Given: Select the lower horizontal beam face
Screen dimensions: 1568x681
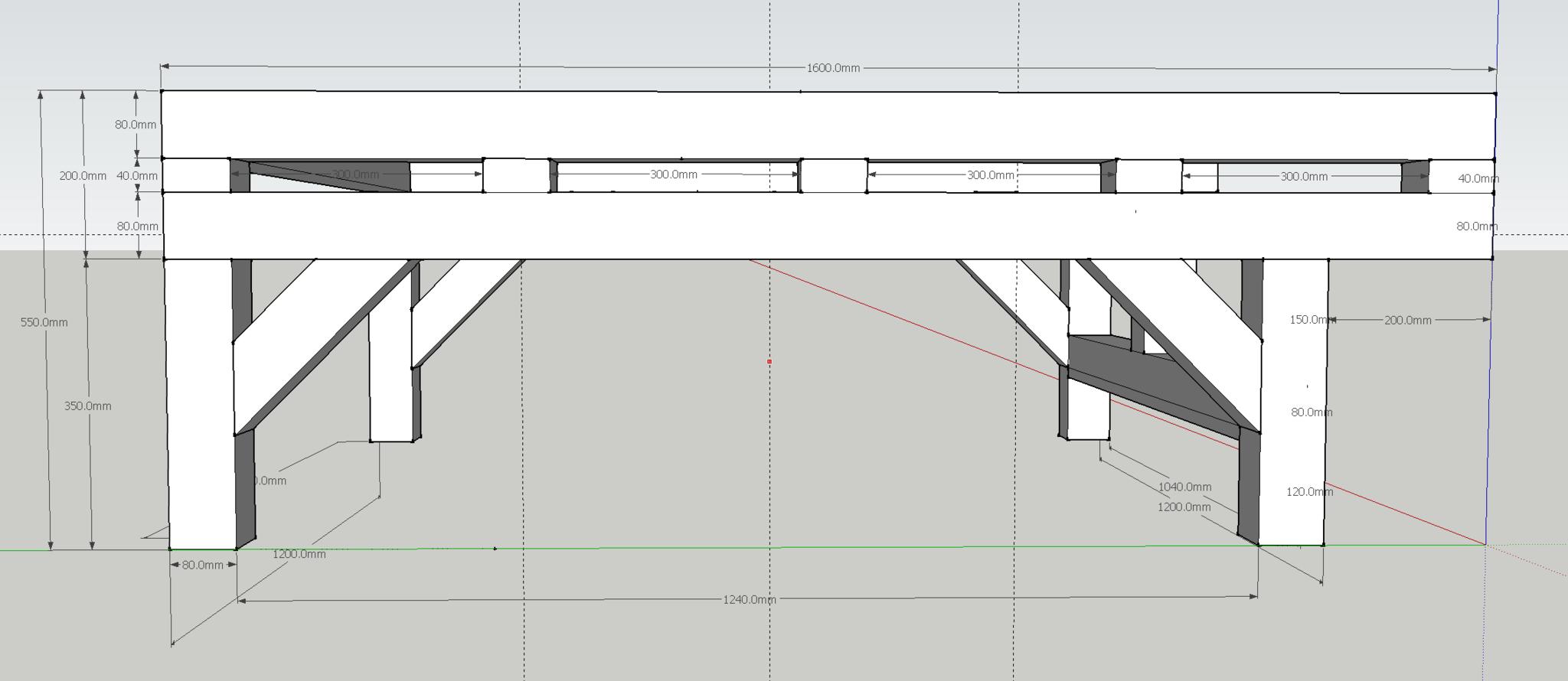Looking at the screenshot, I should click(x=827, y=226).
